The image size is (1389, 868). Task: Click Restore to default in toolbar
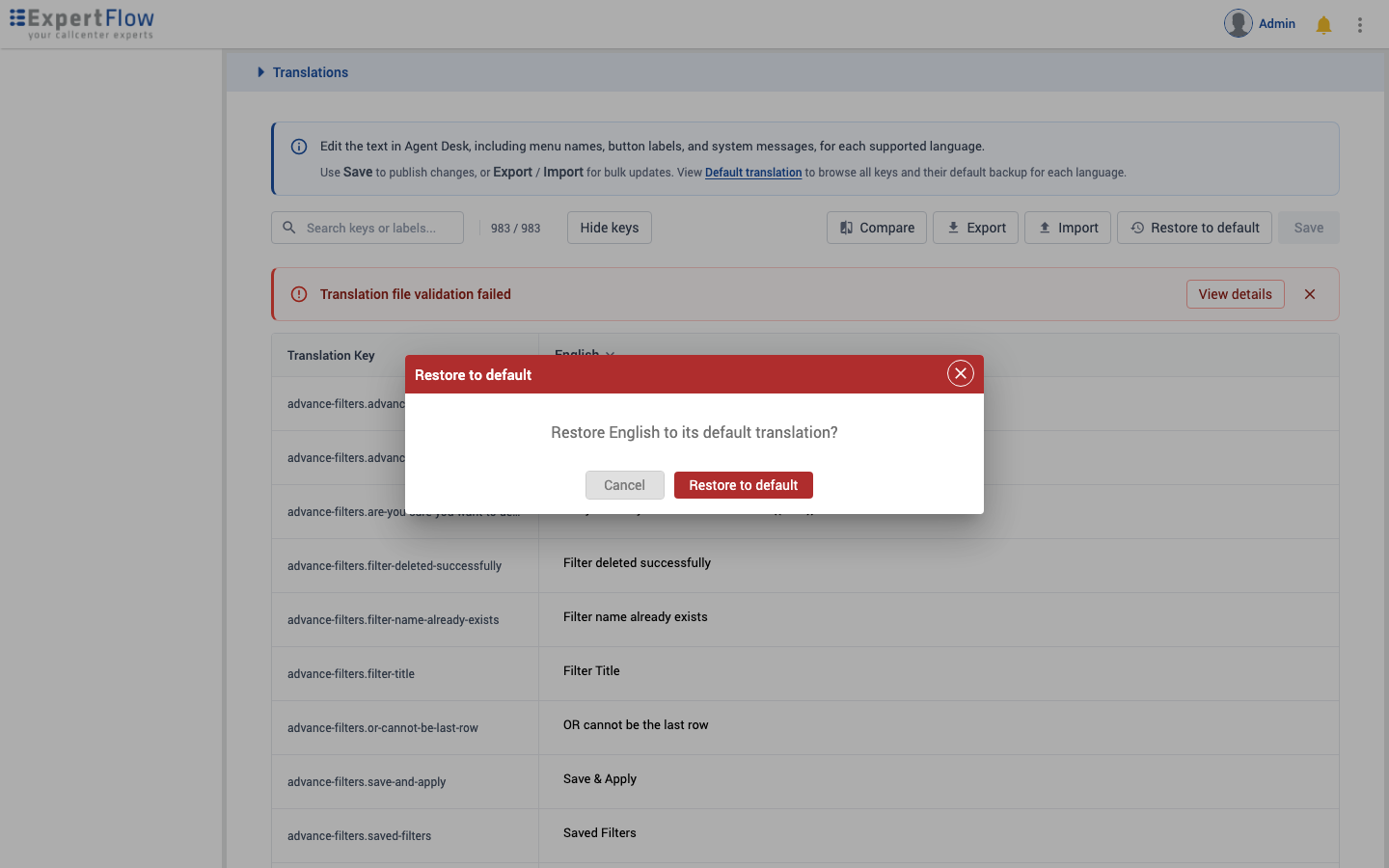point(1194,228)
